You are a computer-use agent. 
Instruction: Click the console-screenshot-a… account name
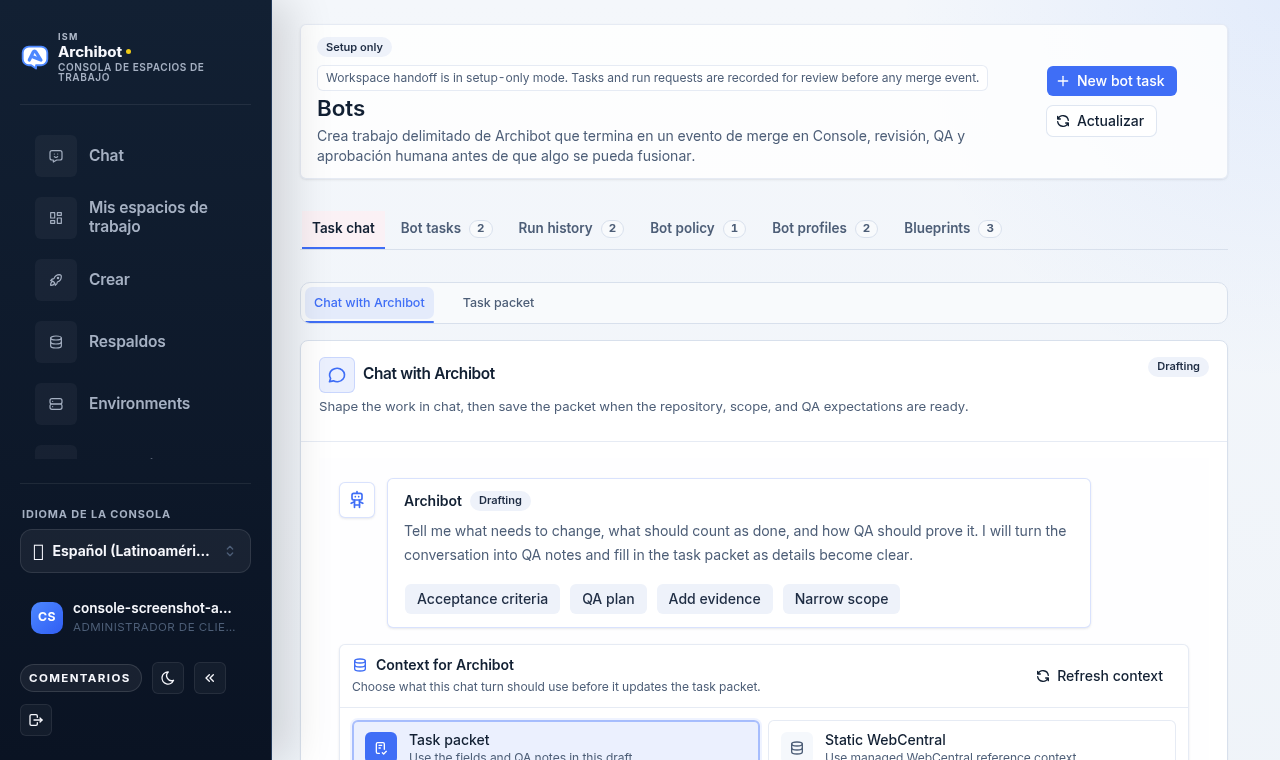pyautogui.click(x=152, y=608)
